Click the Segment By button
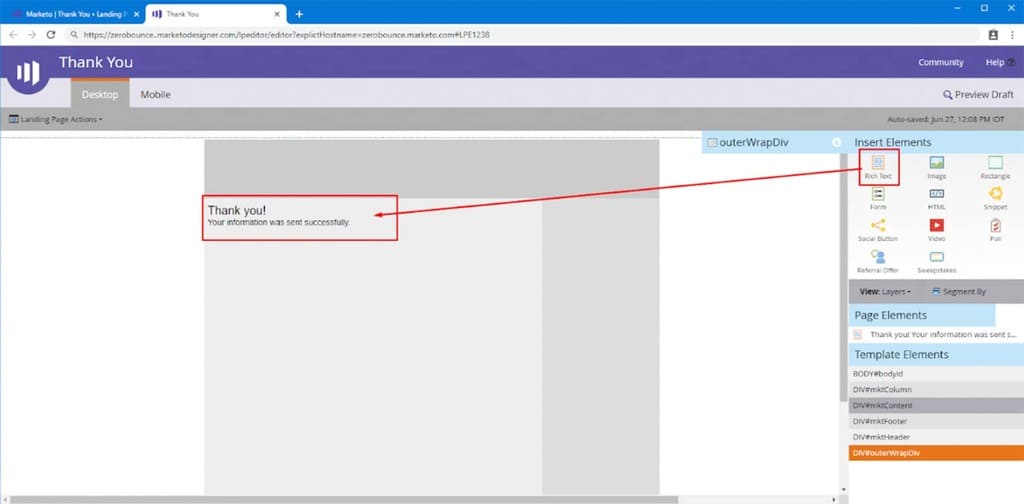This screenshot has width=1024, height=504. click(959, 292)
